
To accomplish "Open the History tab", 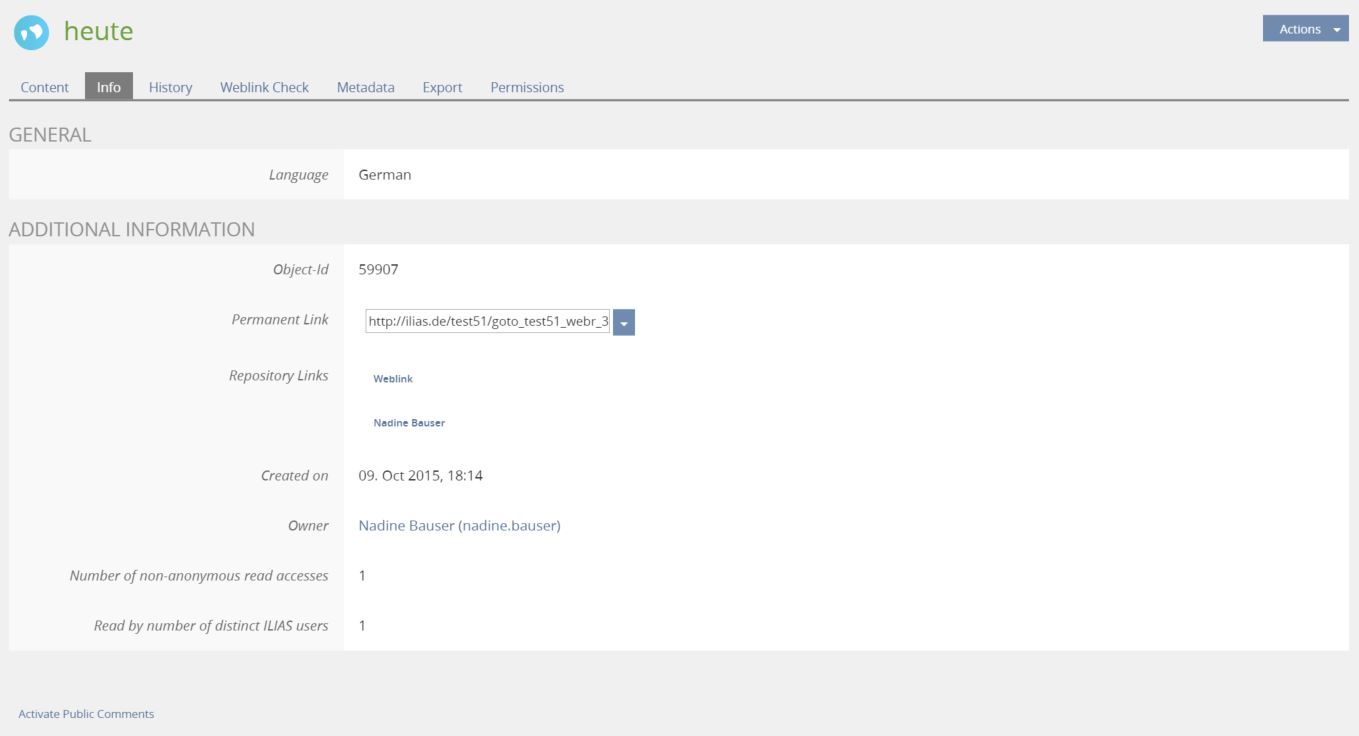I will pyautogui.click(x=170, y=87).
